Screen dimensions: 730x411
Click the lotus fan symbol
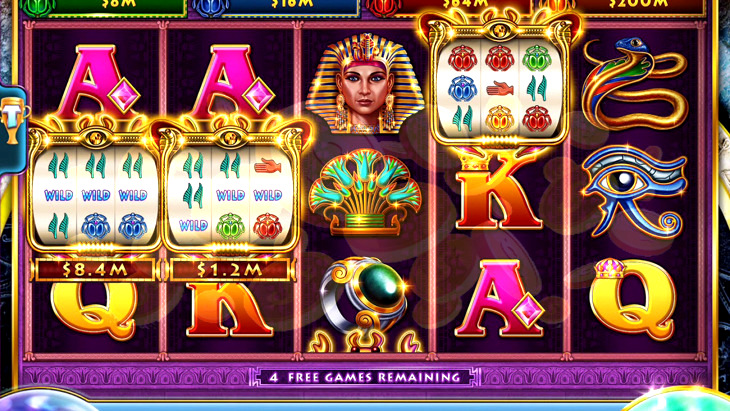click(365, 192)
